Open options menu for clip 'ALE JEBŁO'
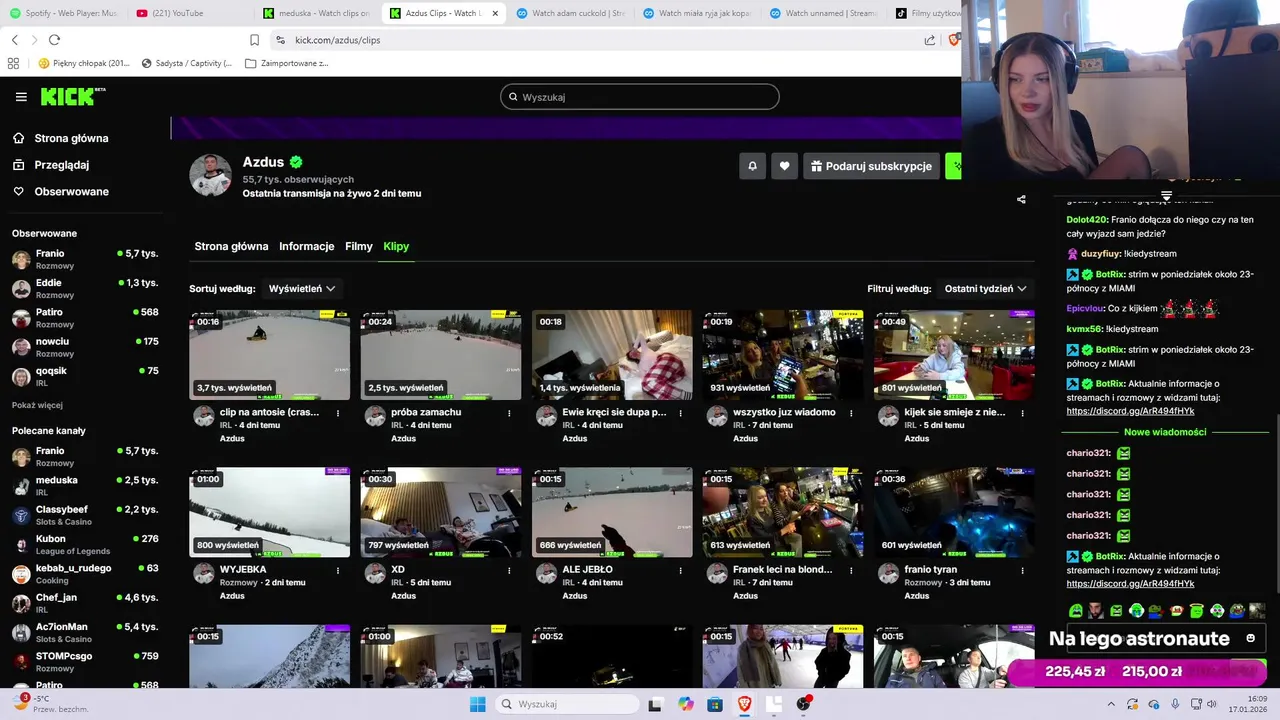Image resolution: width=1280 pixels, height=720 pixels. 681,570
